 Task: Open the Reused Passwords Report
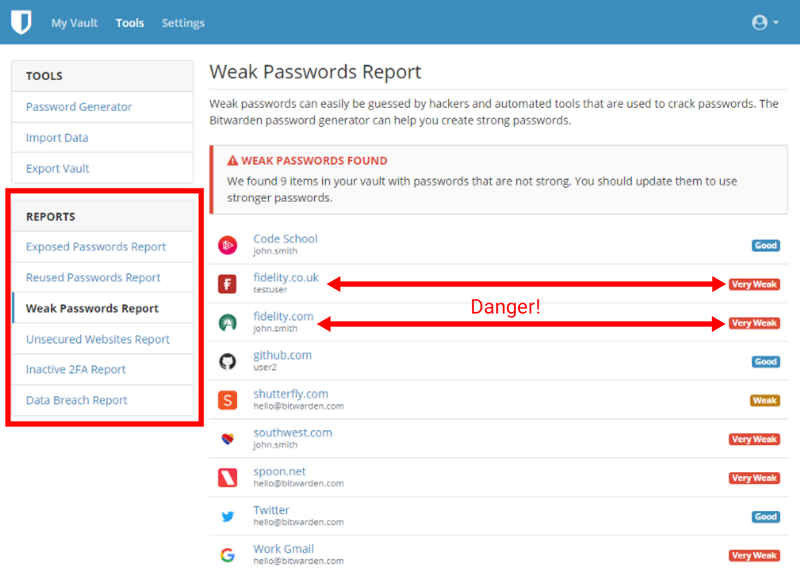[x=93, y=277]
